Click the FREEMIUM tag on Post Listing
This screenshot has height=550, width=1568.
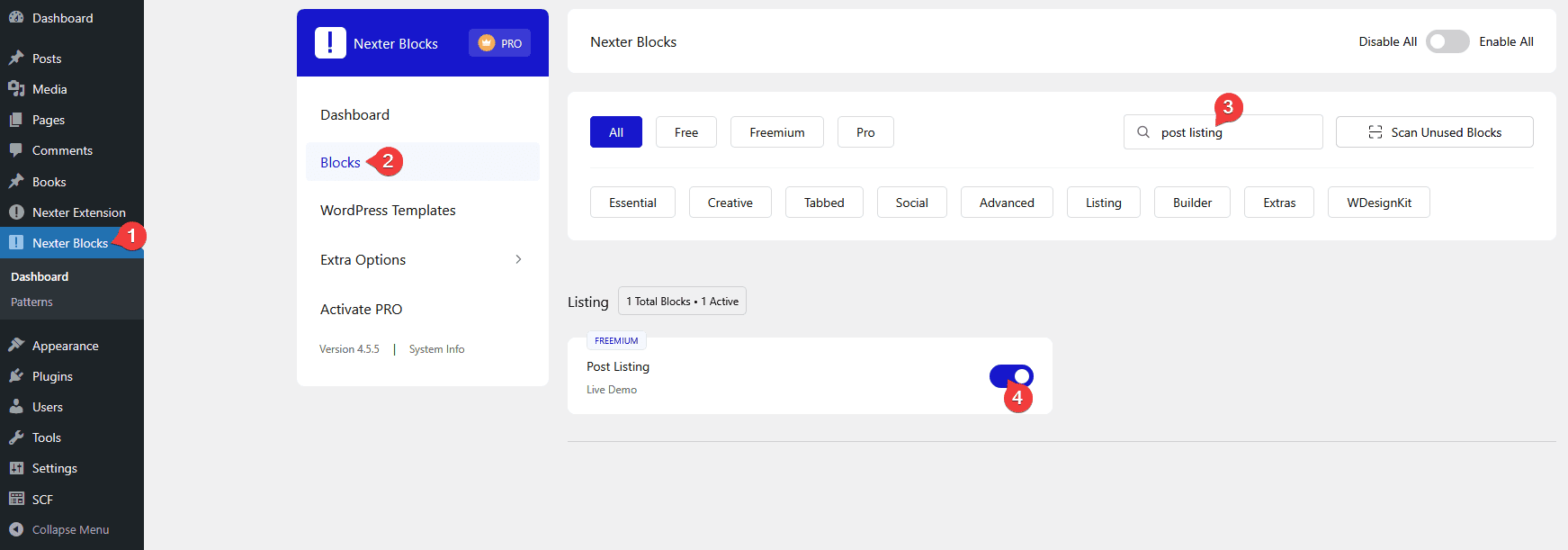coord(616,341)
